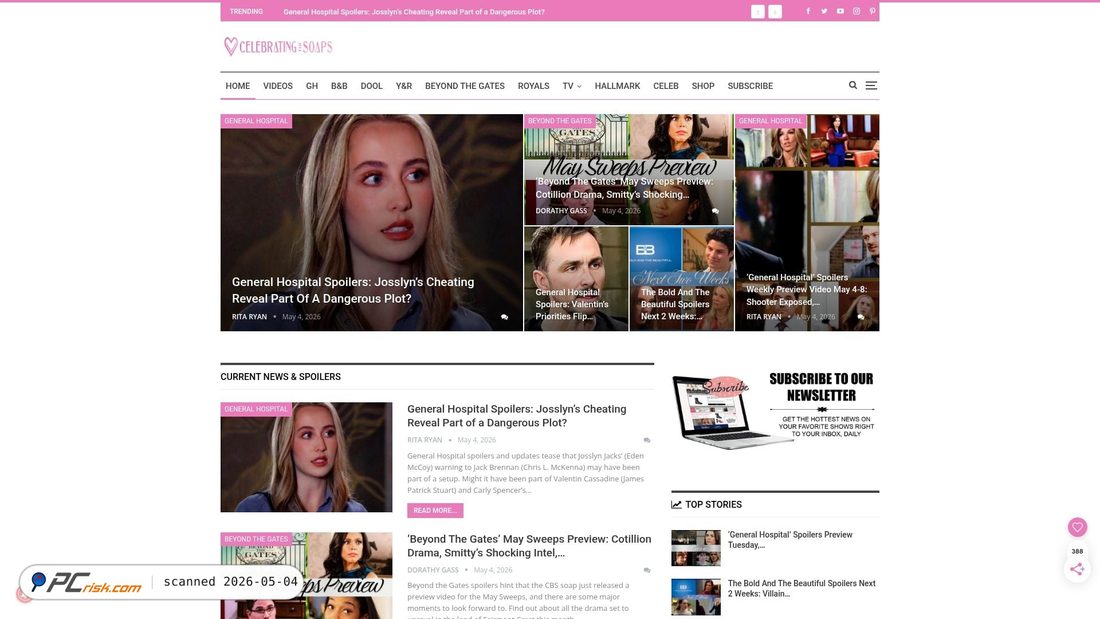Open the Instagram social icon
This screenshot has height=619, width=1100.
857,11
